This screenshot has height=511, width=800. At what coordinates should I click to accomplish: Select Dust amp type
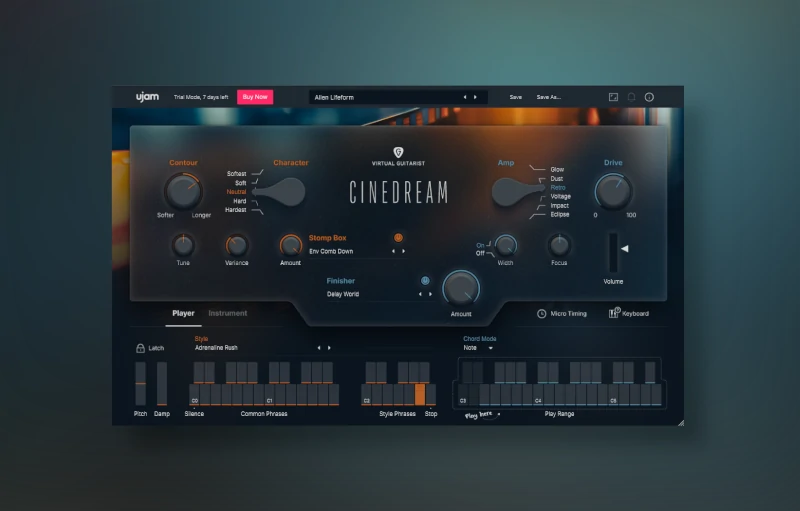coord(557,178)
